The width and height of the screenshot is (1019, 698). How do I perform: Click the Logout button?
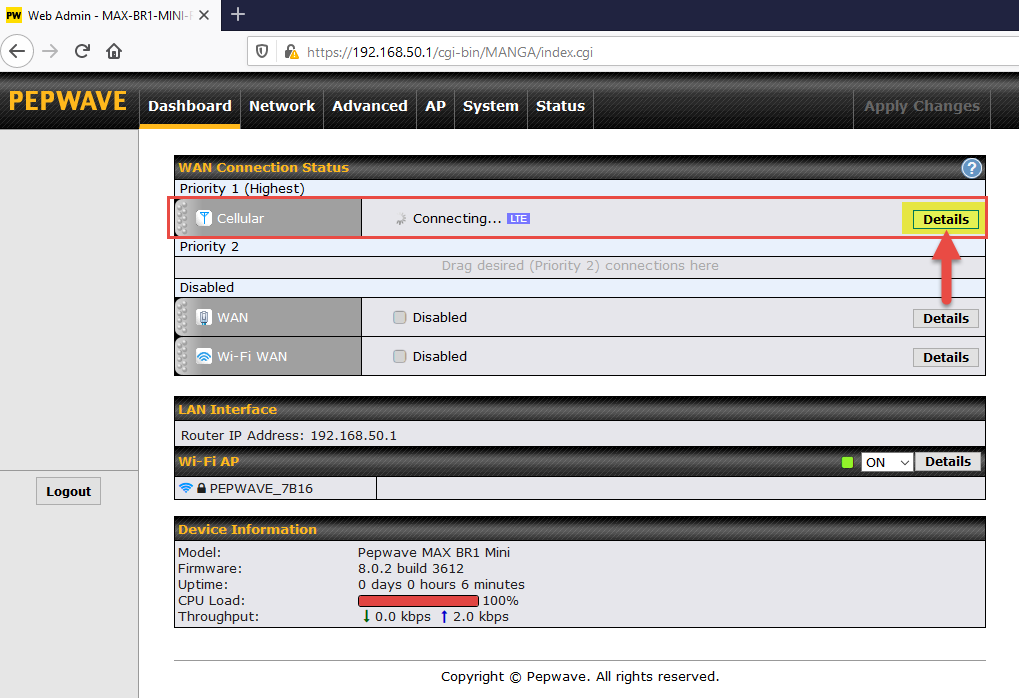[x=68, y=491]
